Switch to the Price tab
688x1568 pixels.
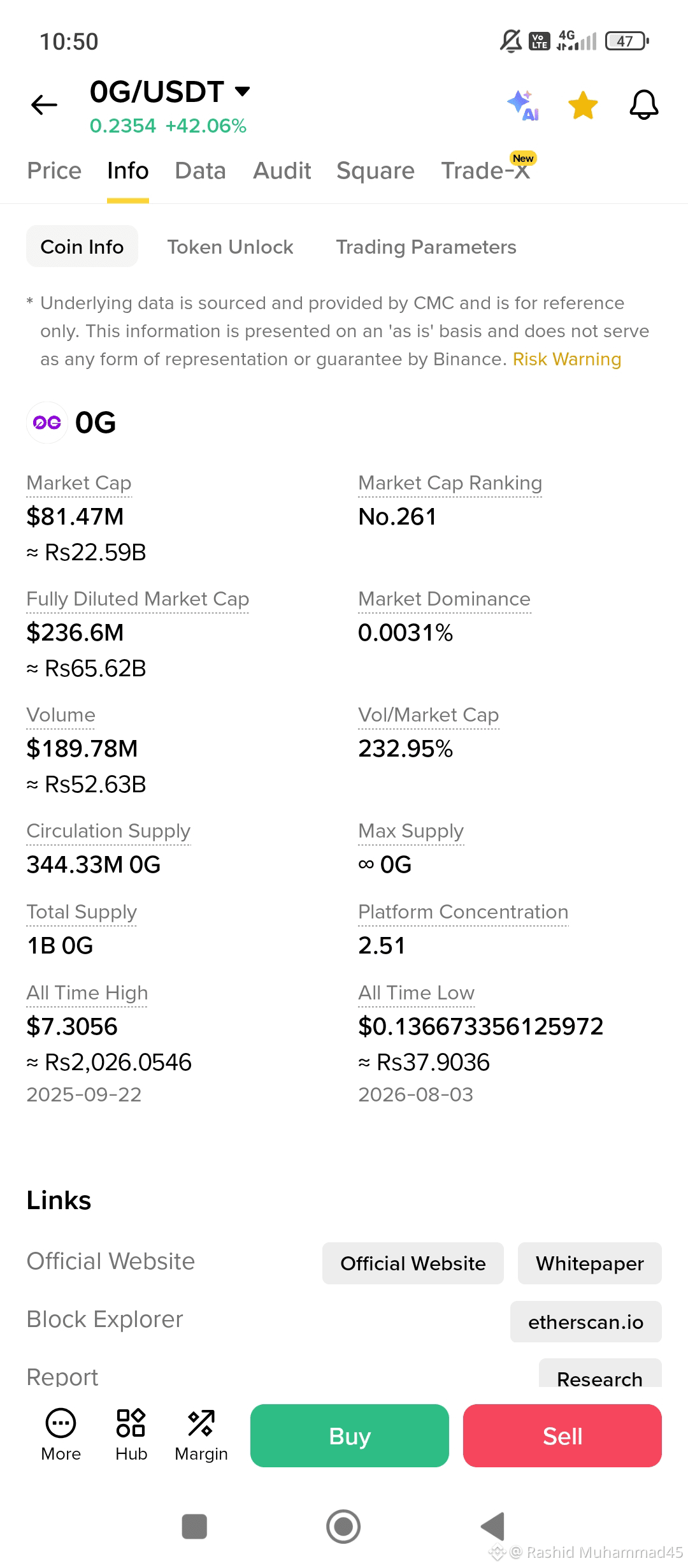[x=54, y=171]
